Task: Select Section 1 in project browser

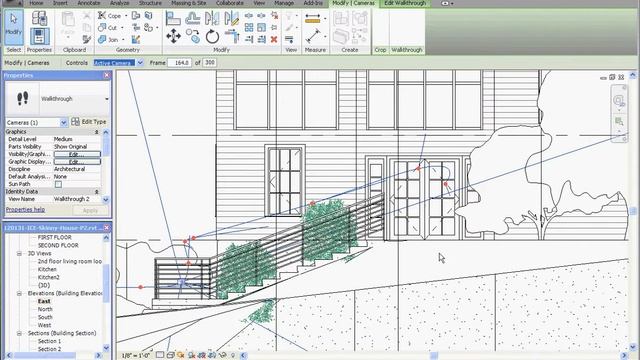Action: pyautogui.click(x=49, y=341)
